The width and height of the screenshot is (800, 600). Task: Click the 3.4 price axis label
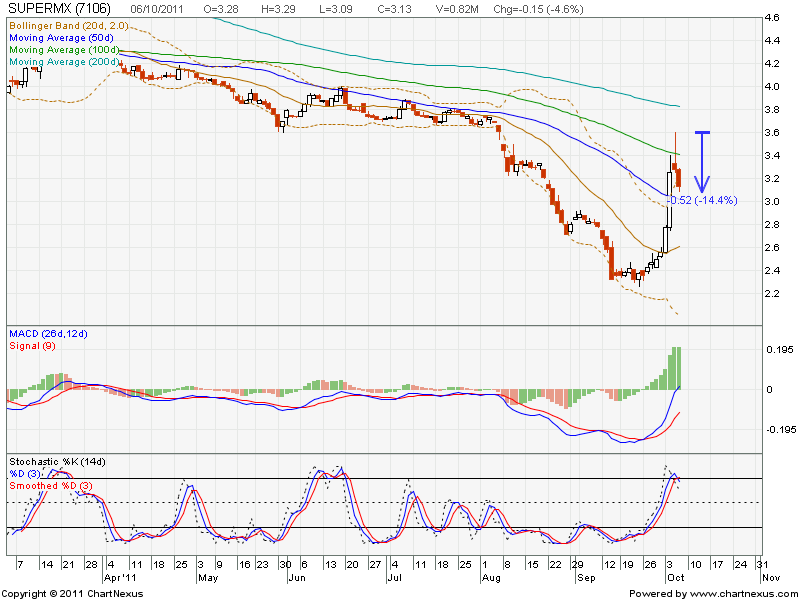point(772,156)
